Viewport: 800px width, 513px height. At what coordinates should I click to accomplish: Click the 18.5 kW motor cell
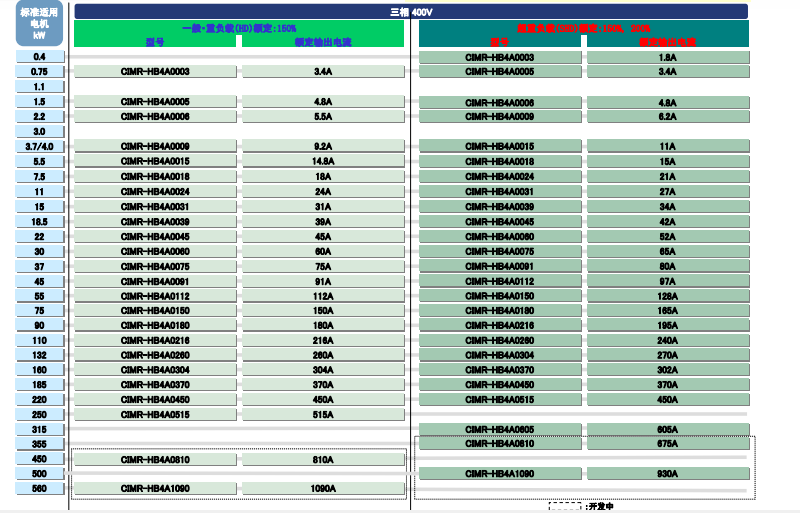pos(40,221)
